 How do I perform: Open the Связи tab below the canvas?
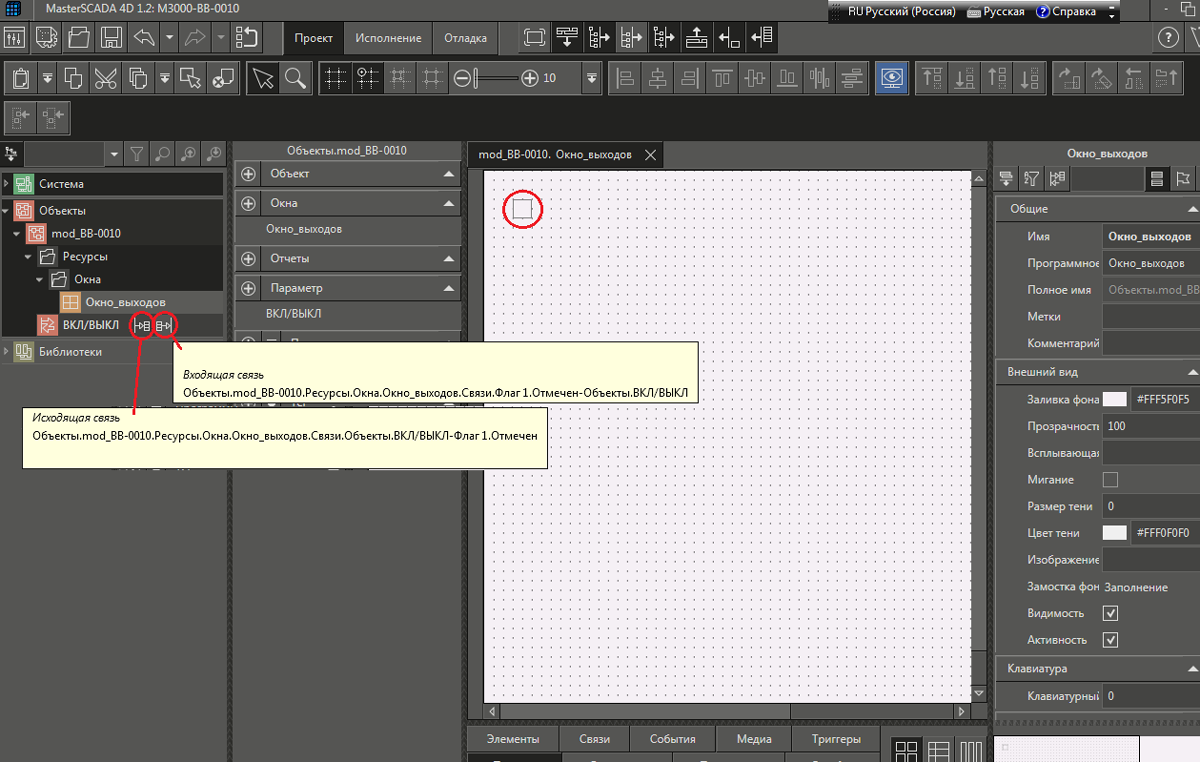(x=594, y=739)
